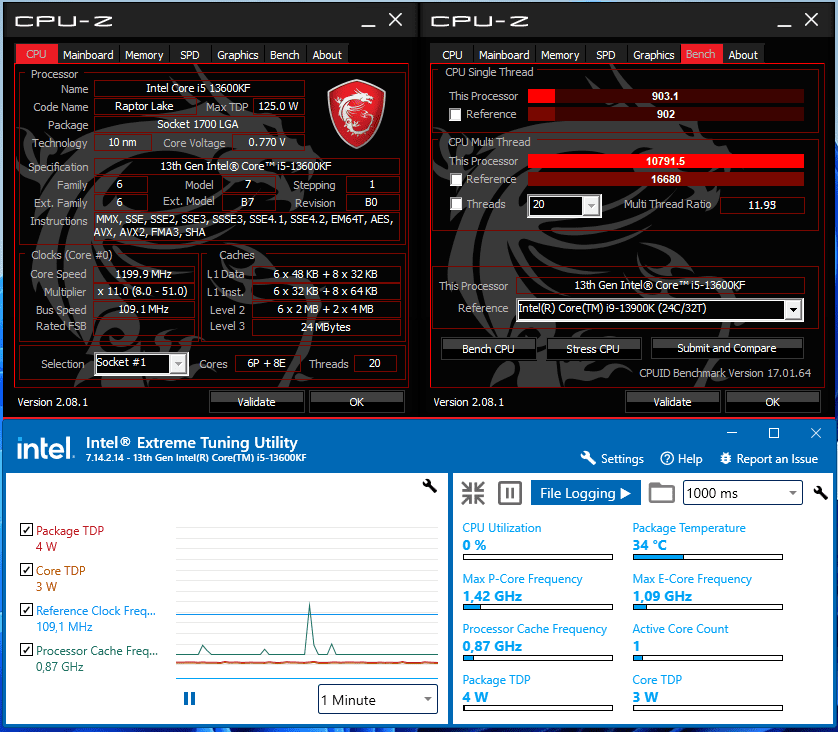Click the Active Core Count value

point(637,646)
